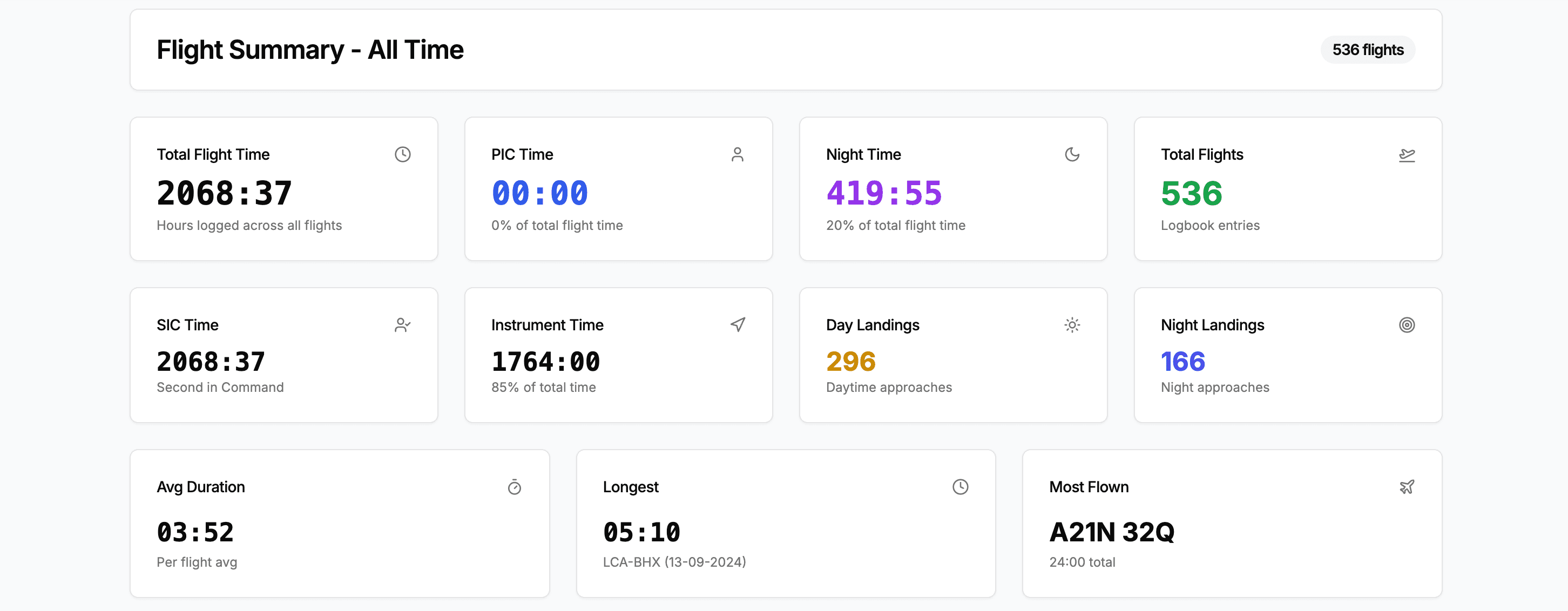The height and width of the screenshot is (611, 1568).
Task: Select the person icon on PIC Time card
Action: point(738,154)
